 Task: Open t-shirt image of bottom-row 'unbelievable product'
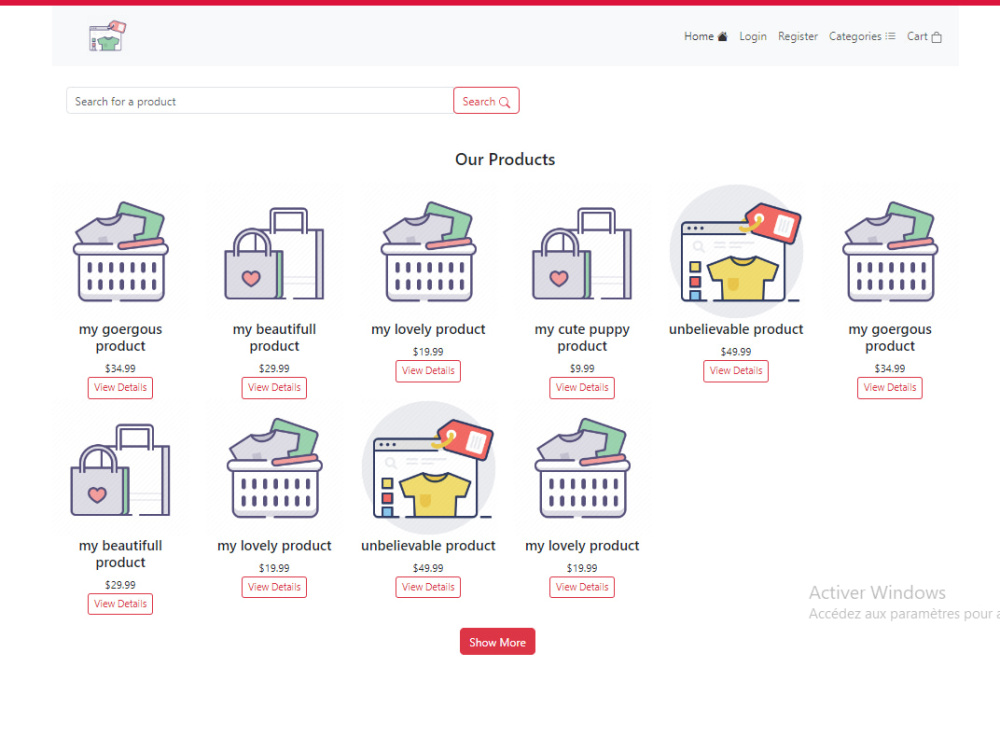pos(428,468)
